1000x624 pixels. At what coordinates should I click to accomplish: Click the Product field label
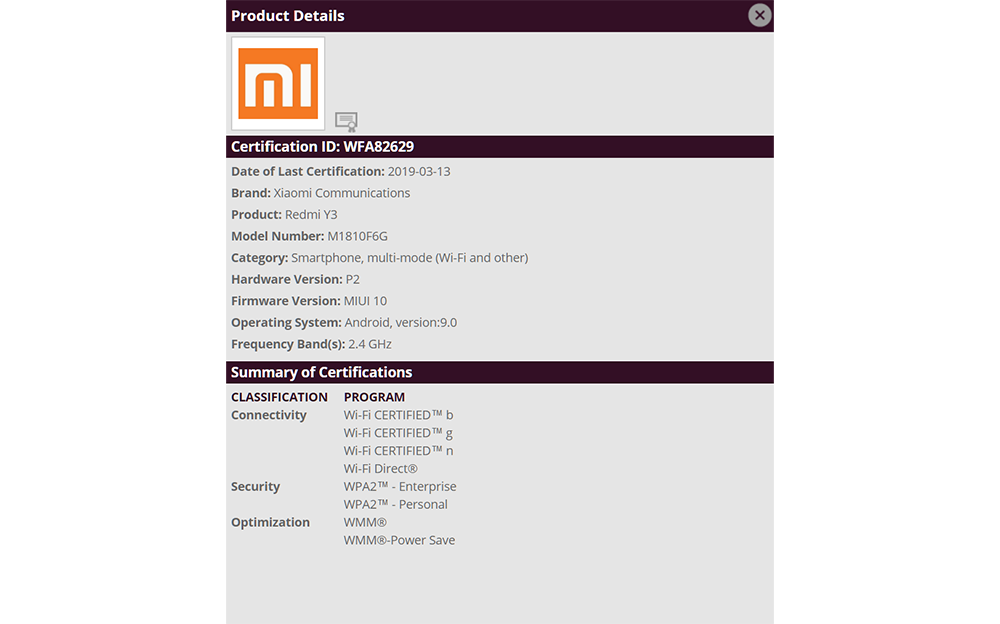(256, 215)
